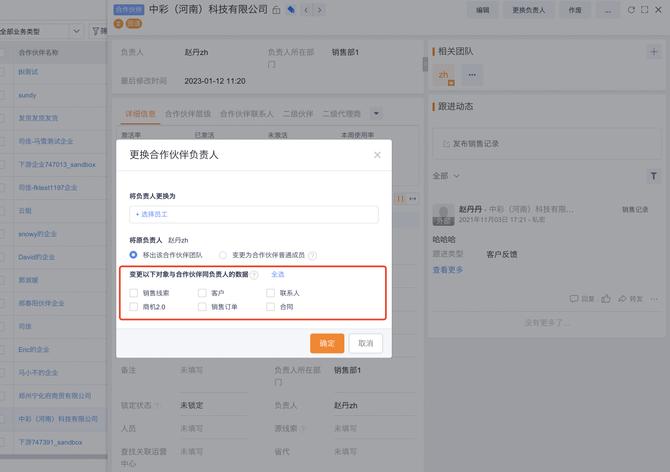Check the 客户 checkbox
The image size is (670, 472).
pos(203,293)
